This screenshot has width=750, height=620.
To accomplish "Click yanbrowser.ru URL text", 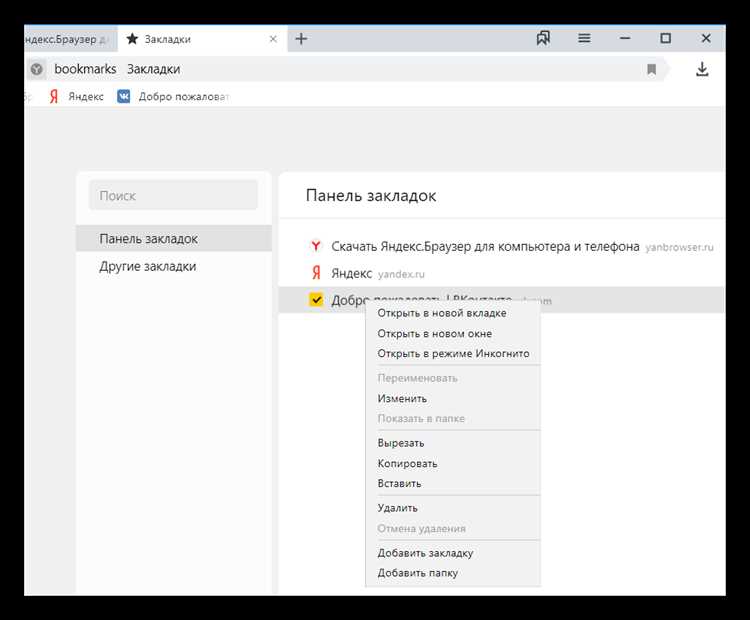I will click(x=679, y=247).
